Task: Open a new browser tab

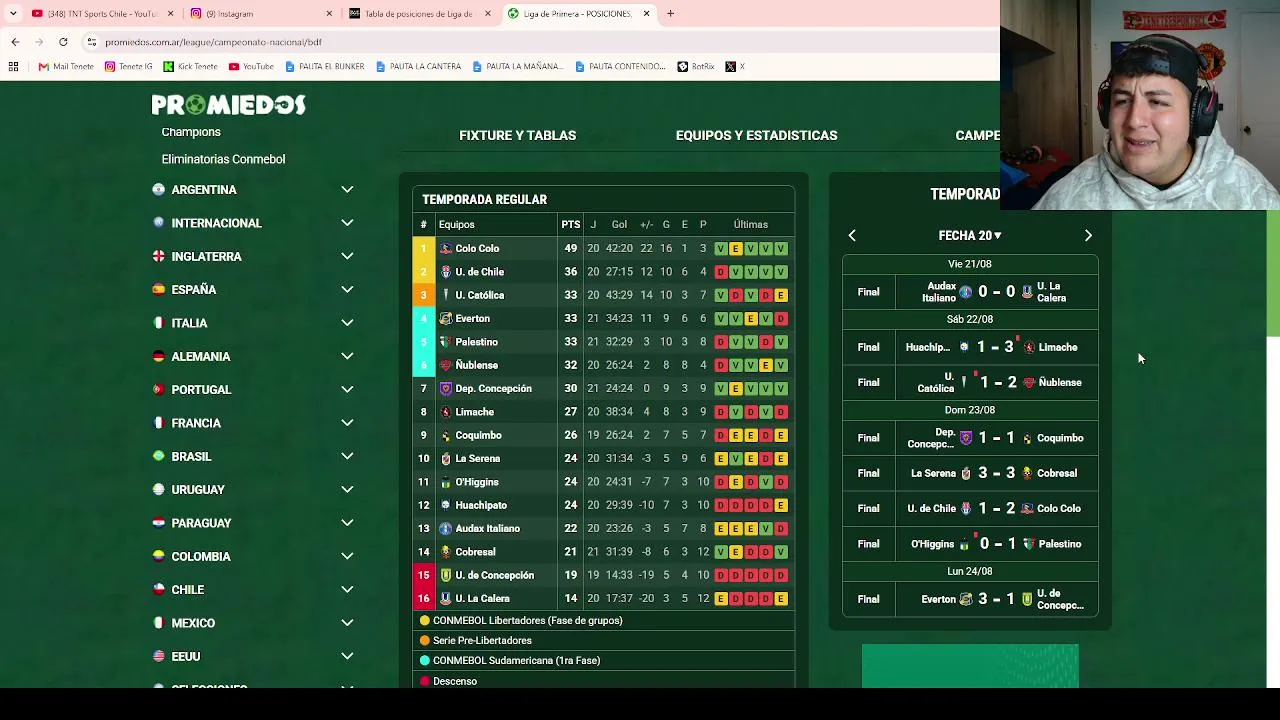Action: (x=670, y=14)
